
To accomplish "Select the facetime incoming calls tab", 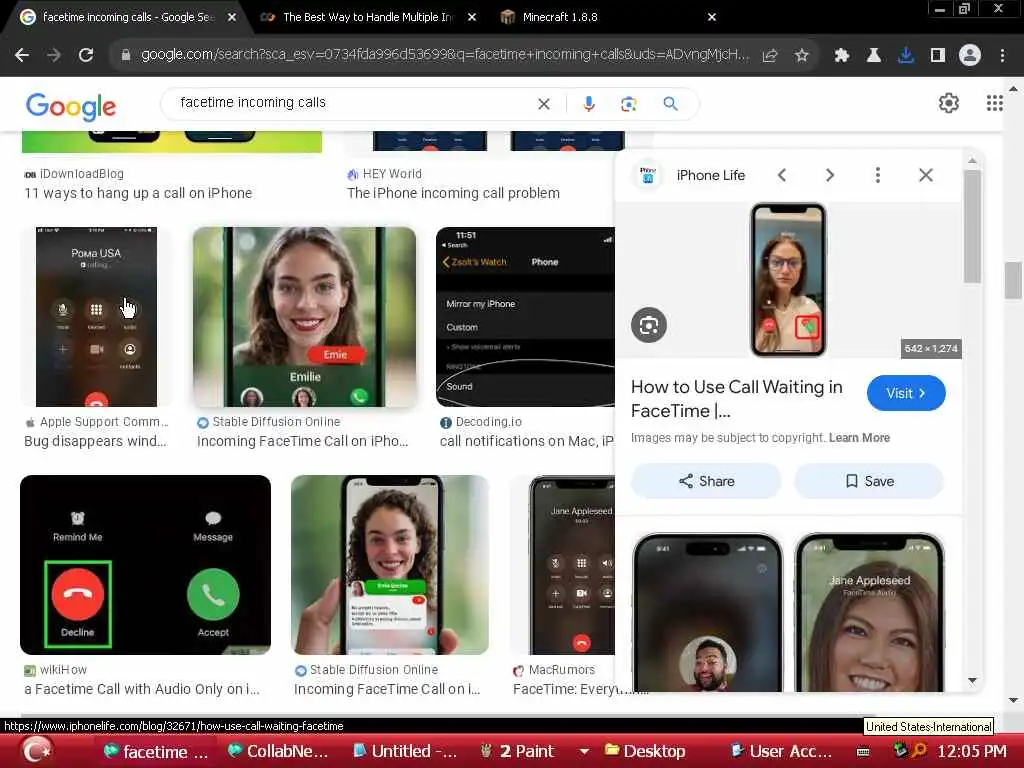I will [x=127, y=17].
